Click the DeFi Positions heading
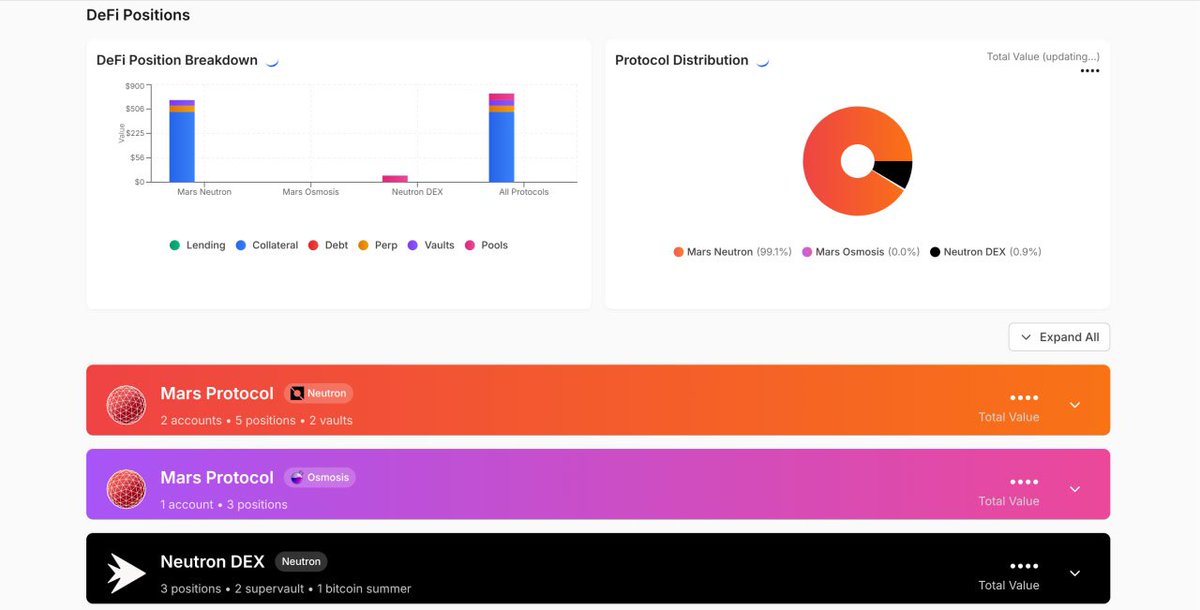This screenshot has height=610, width=1200. [x=138, y=15]
